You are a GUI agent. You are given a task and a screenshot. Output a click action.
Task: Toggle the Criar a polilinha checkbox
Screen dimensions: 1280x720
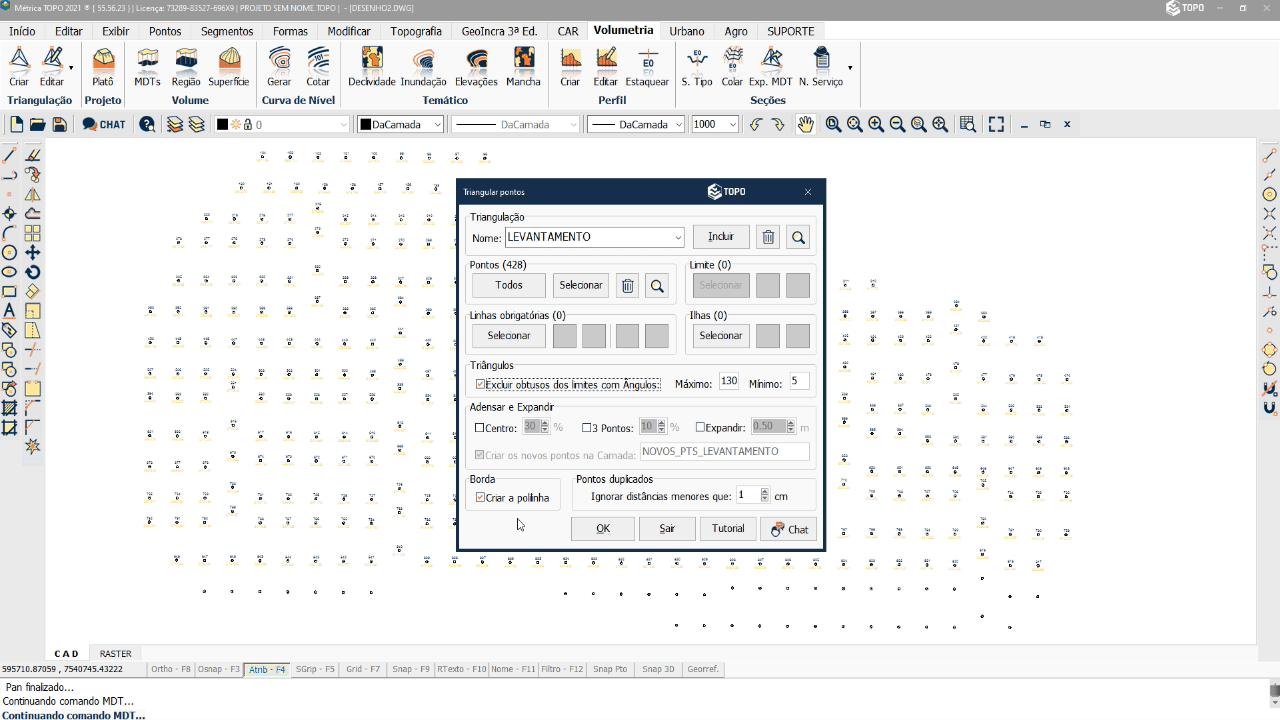(x=481, y=497)
